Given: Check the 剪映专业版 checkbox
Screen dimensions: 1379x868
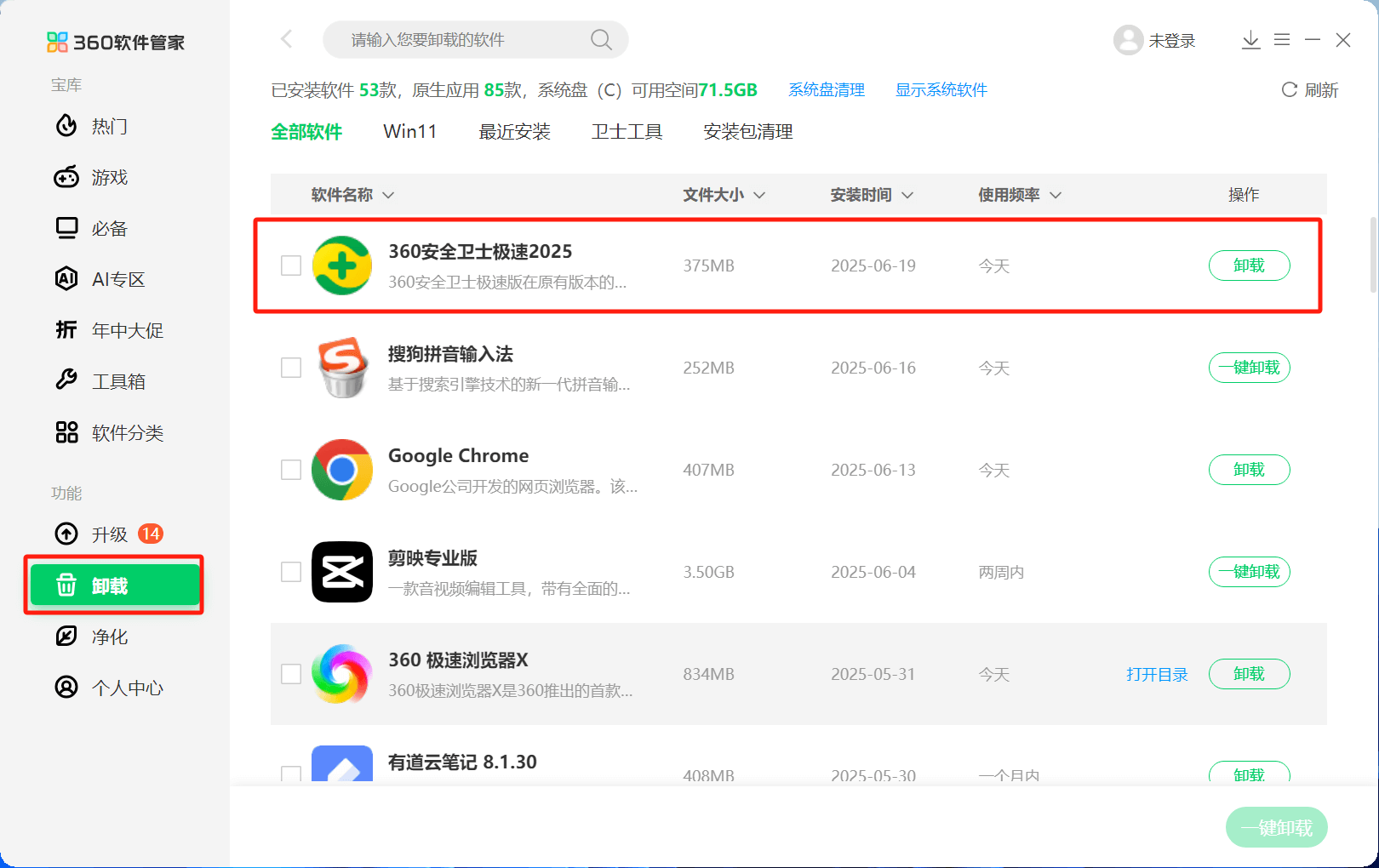Looking at the screenshot, I should click(x=291, y=572).
